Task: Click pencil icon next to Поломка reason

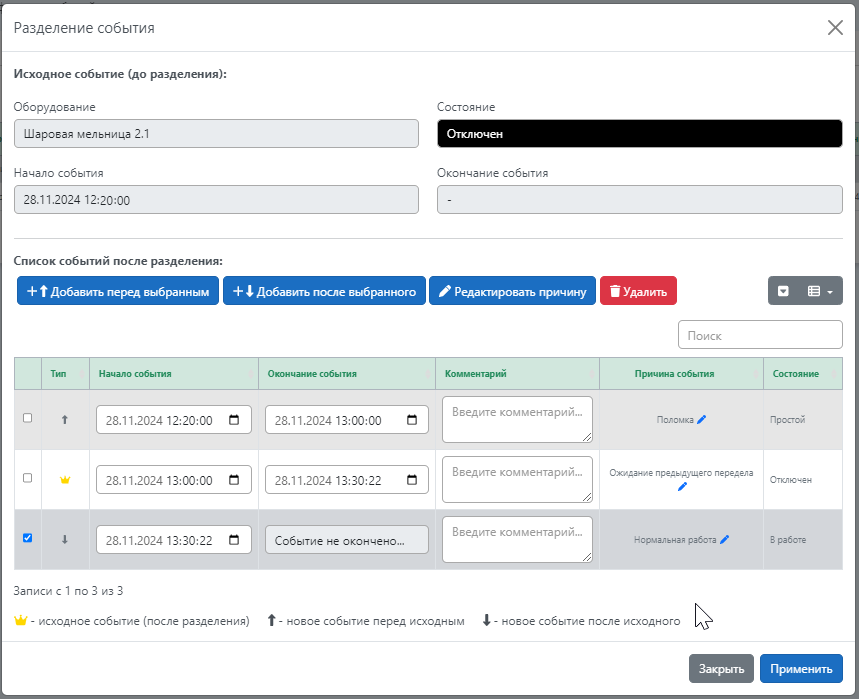Action: [702, 420]
